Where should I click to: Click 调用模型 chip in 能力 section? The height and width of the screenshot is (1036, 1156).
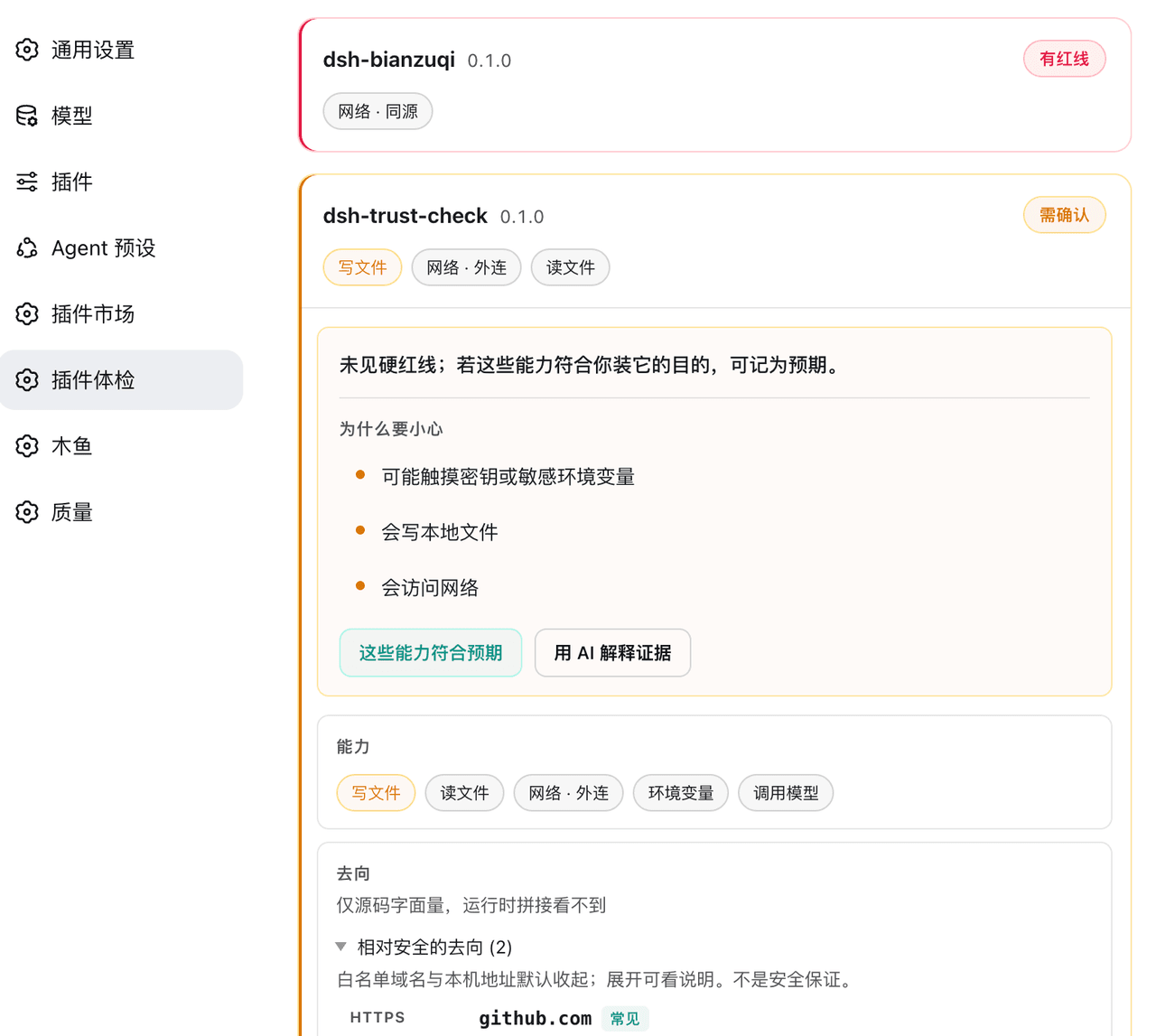click(x=786, y=793)
